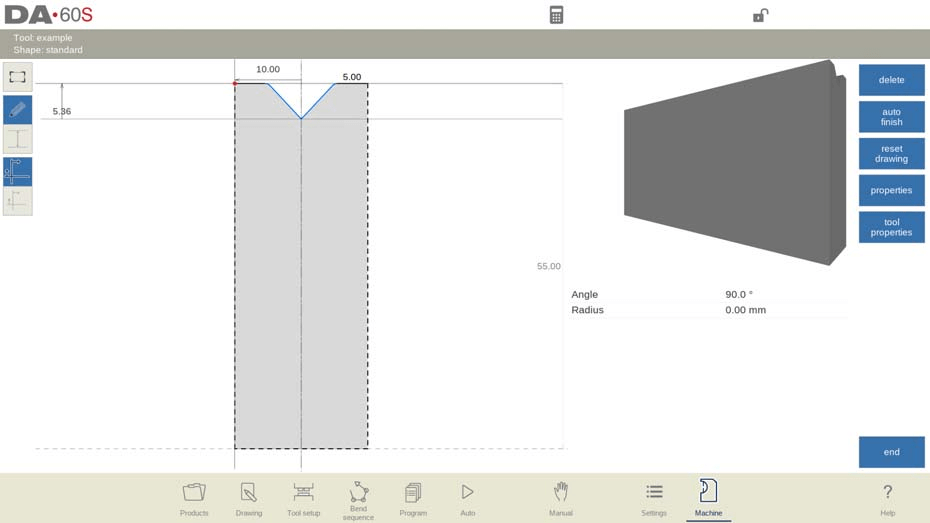Click reset drawing button
Screen dimensions: 930x523
(891, 154)
